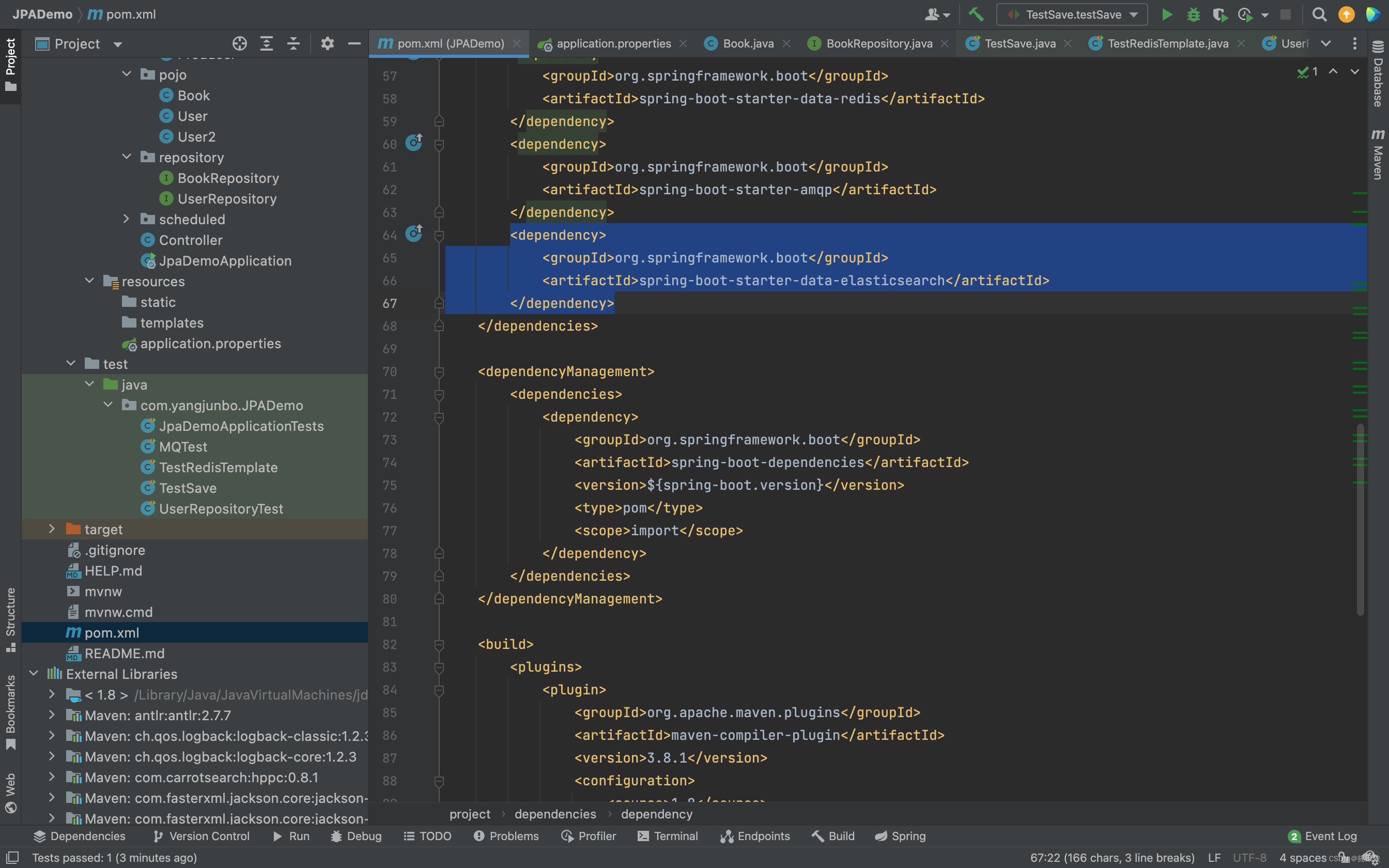Image resolution: width=1389 pixels, height=868 pixels.
Task: Open the Database side tool window
Action: tap(1378, 73)
